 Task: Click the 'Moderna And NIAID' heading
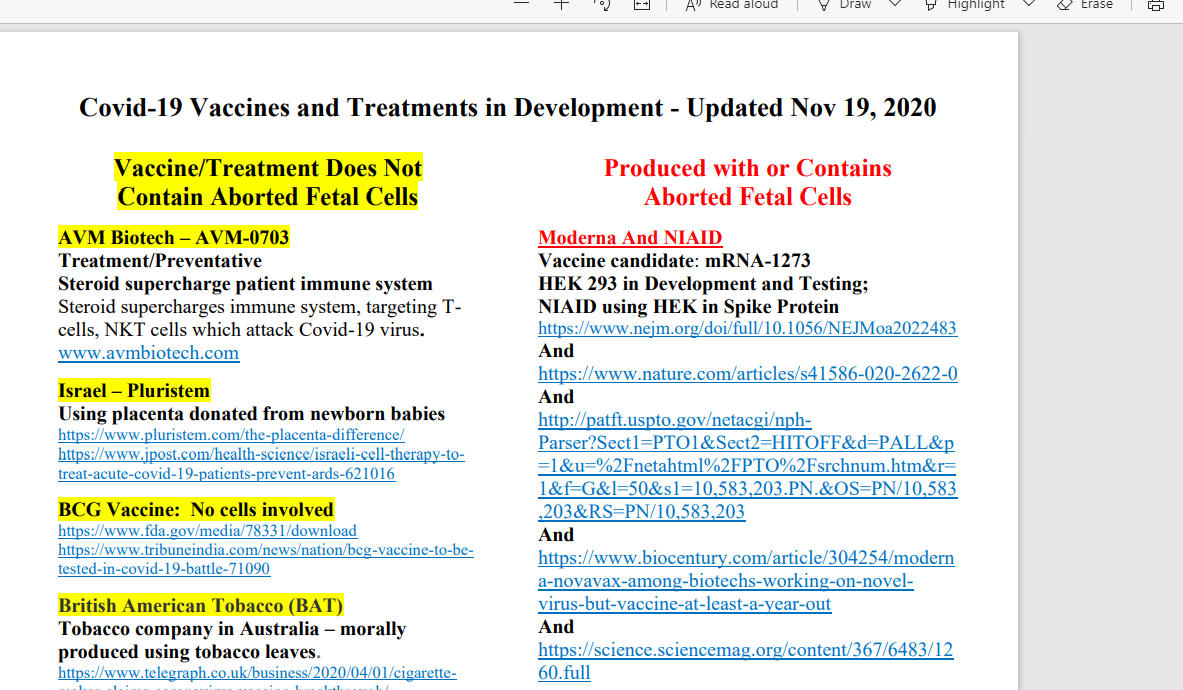(630, 238)
